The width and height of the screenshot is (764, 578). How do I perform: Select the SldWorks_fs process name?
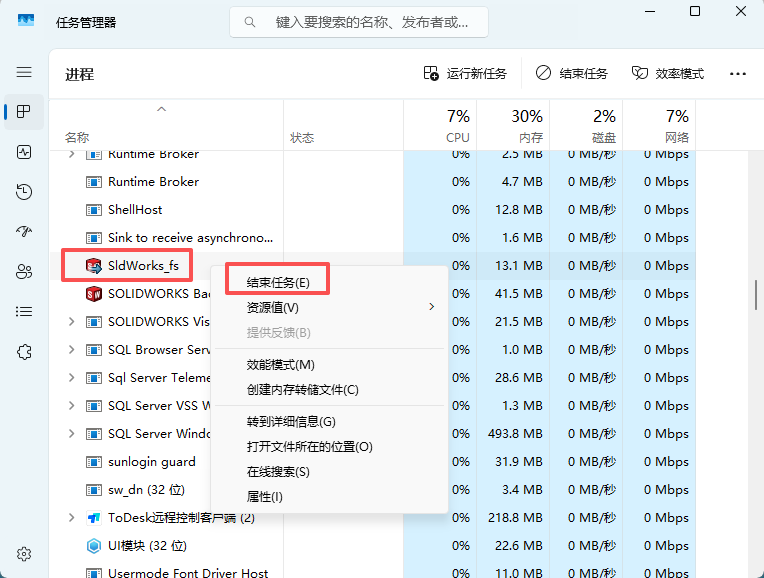coord(143,266)
